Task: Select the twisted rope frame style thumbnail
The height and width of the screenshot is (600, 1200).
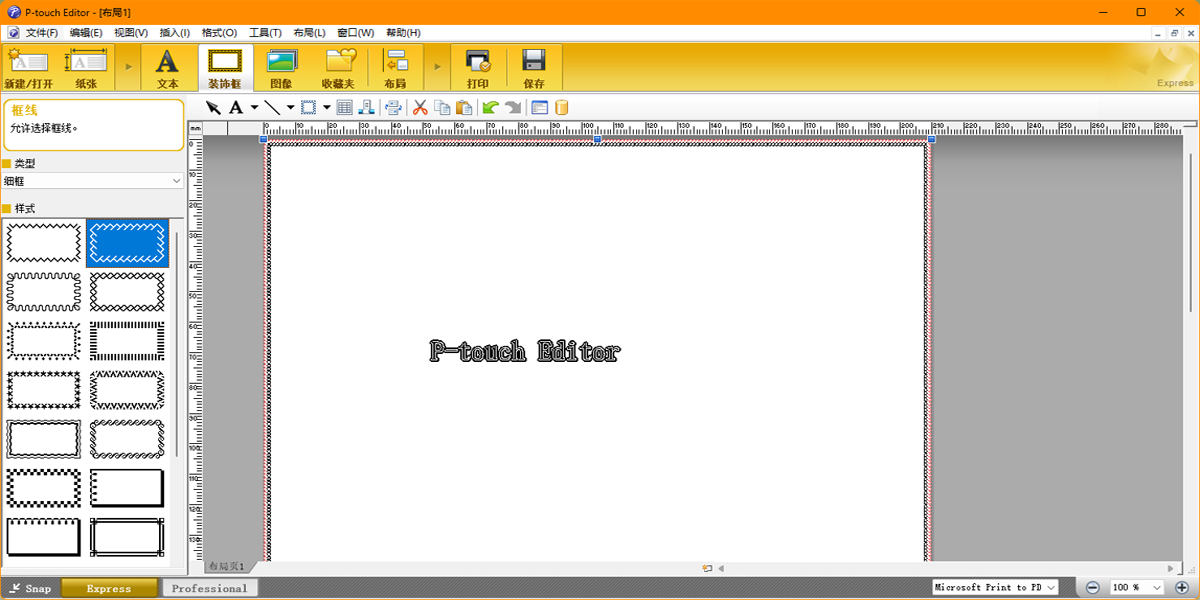Action: 127,439
